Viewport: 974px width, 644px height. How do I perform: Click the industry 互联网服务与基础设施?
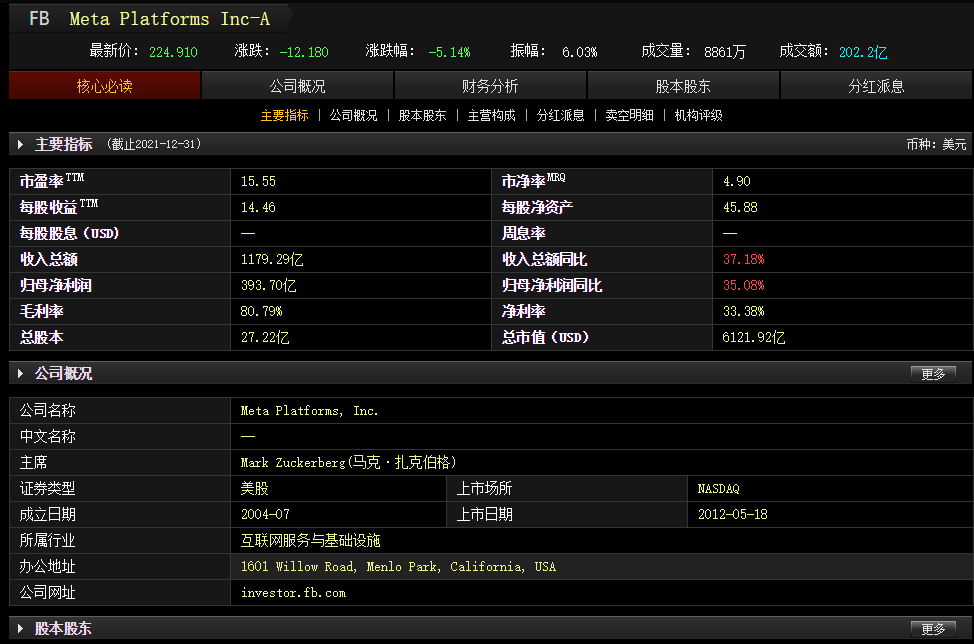[311, 541]
